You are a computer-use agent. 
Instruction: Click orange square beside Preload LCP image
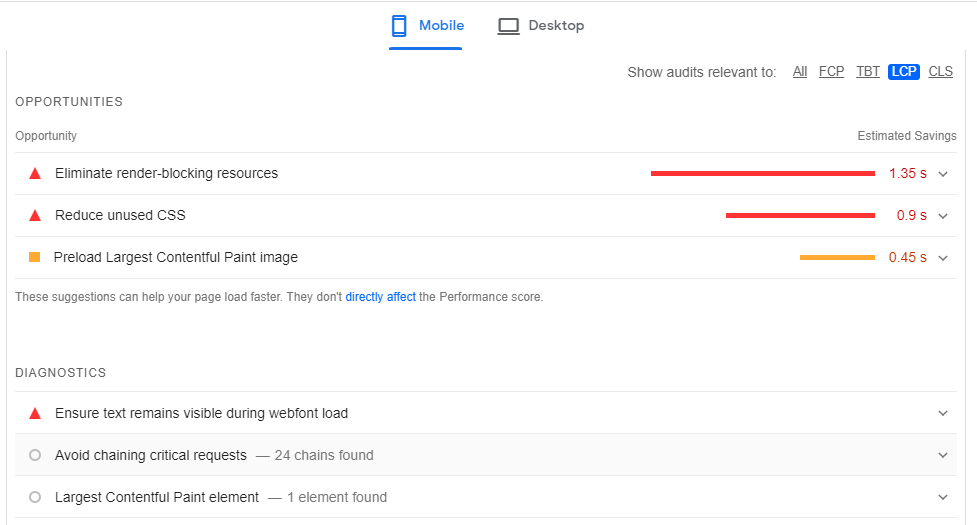pos(35,257)
